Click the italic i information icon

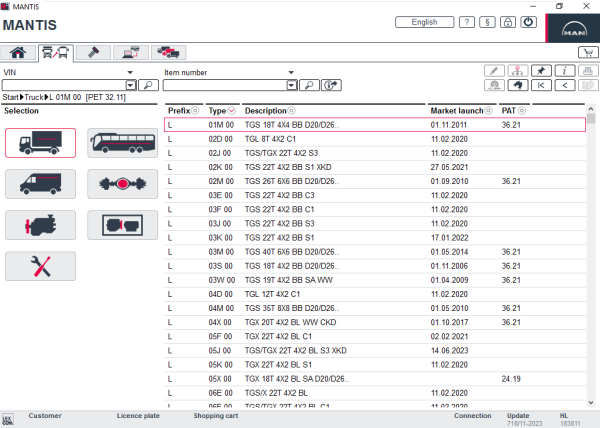pyautogui.click(x=564, y=71)
